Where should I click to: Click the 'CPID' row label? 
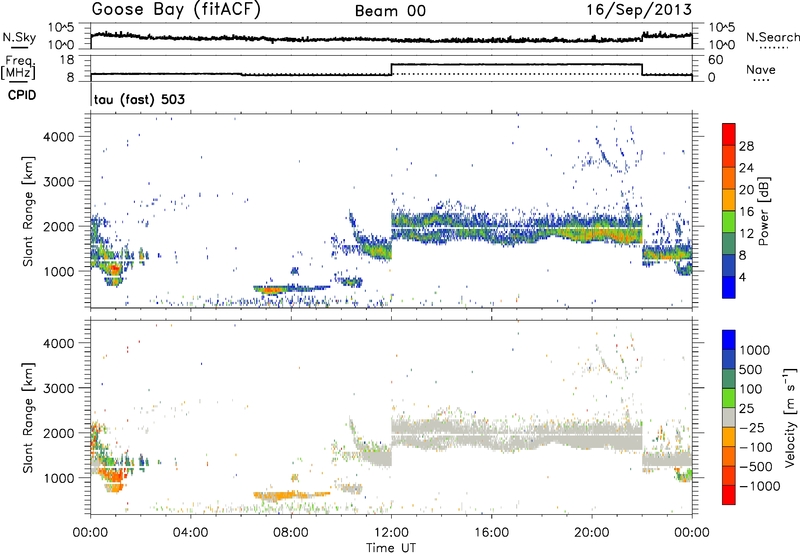[x=21, y=95]
